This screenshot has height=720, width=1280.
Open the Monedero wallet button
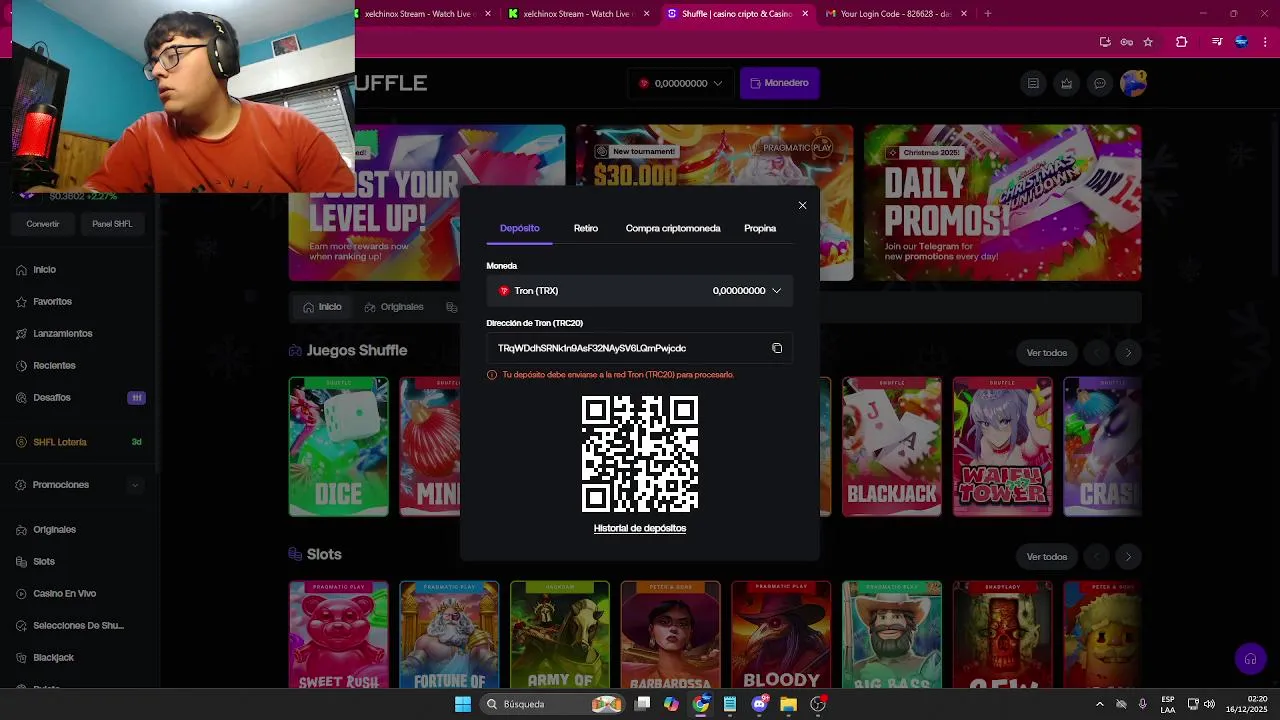[x=780, y=83]
